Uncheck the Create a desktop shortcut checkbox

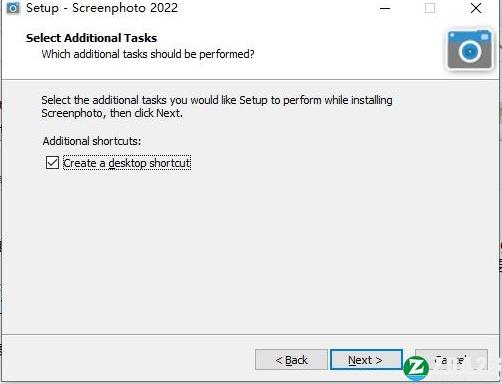tap(52, 163)
